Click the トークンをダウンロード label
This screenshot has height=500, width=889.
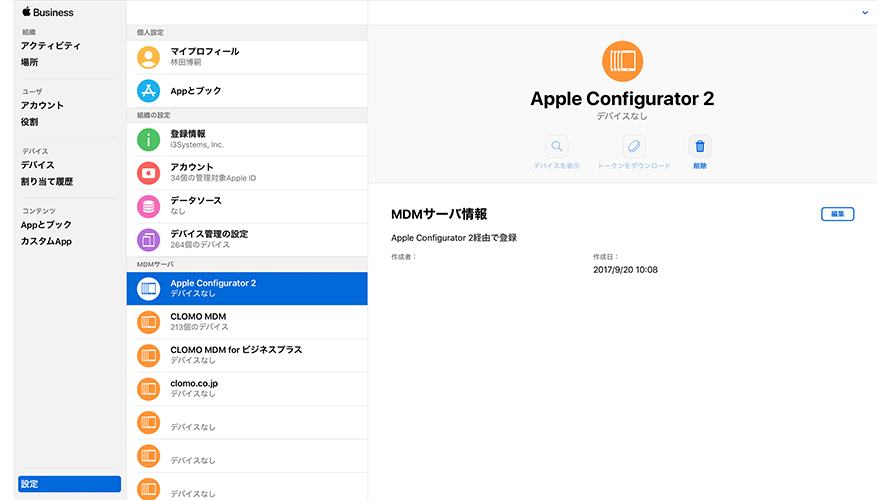click(634, 166)
